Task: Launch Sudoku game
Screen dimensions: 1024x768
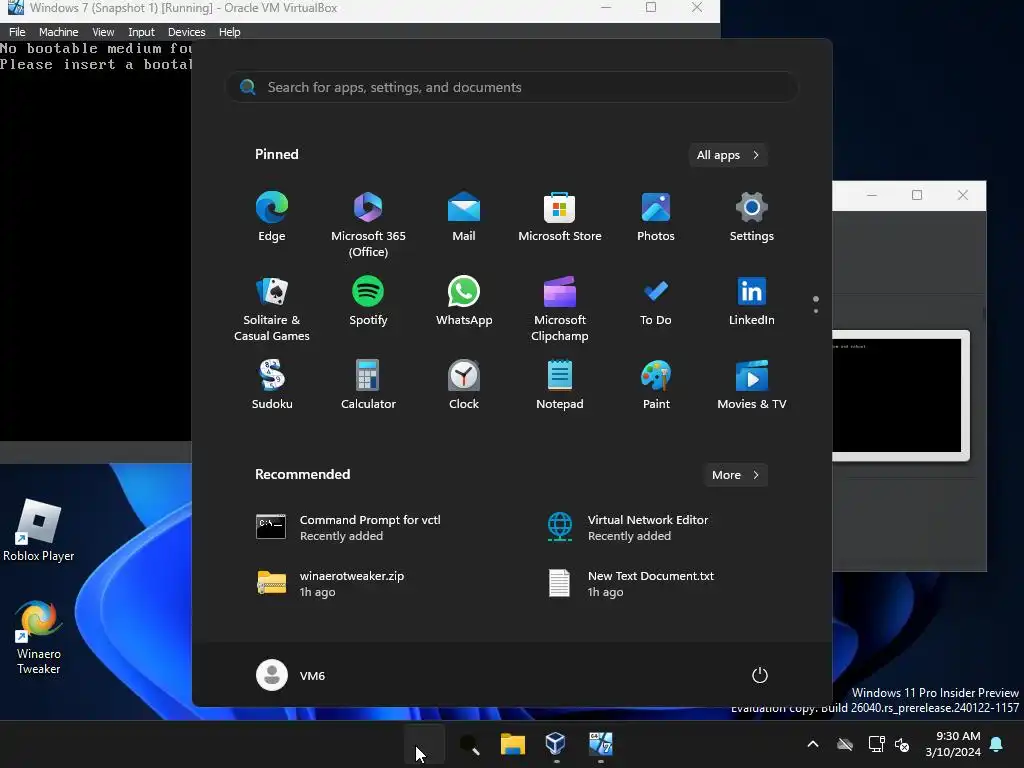Action: tap(272, 385)
